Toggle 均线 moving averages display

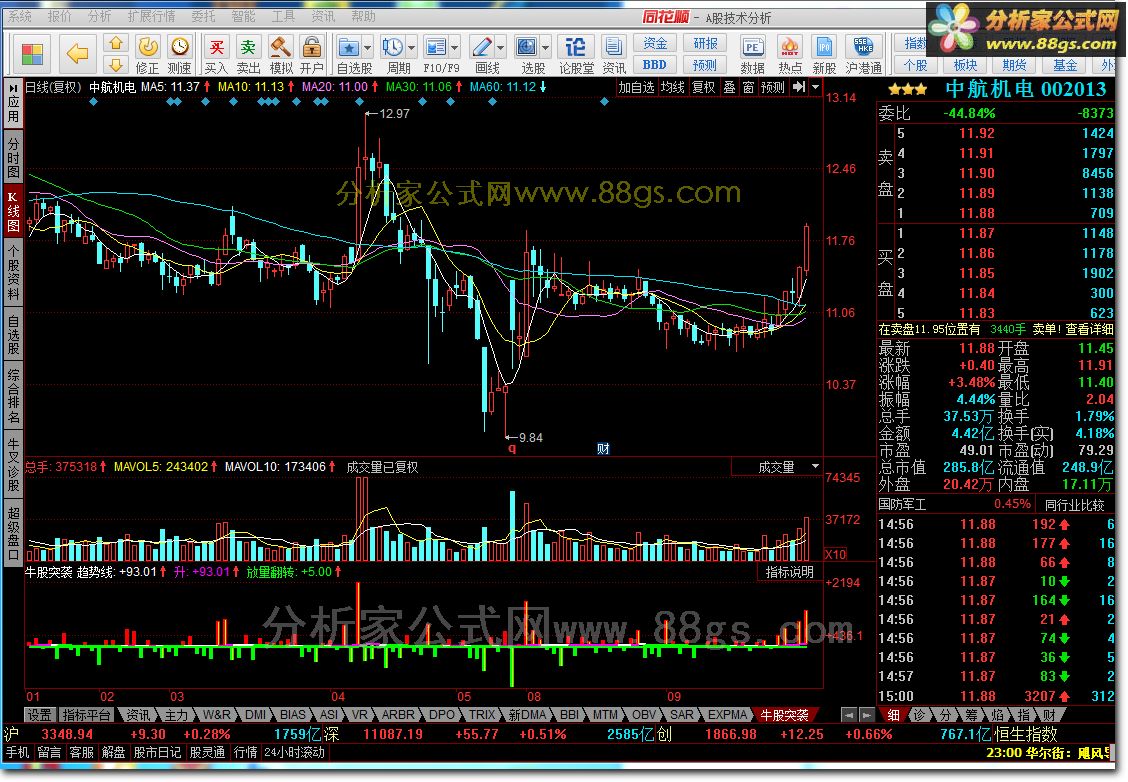pyautogui.click(x=673, y=87)
